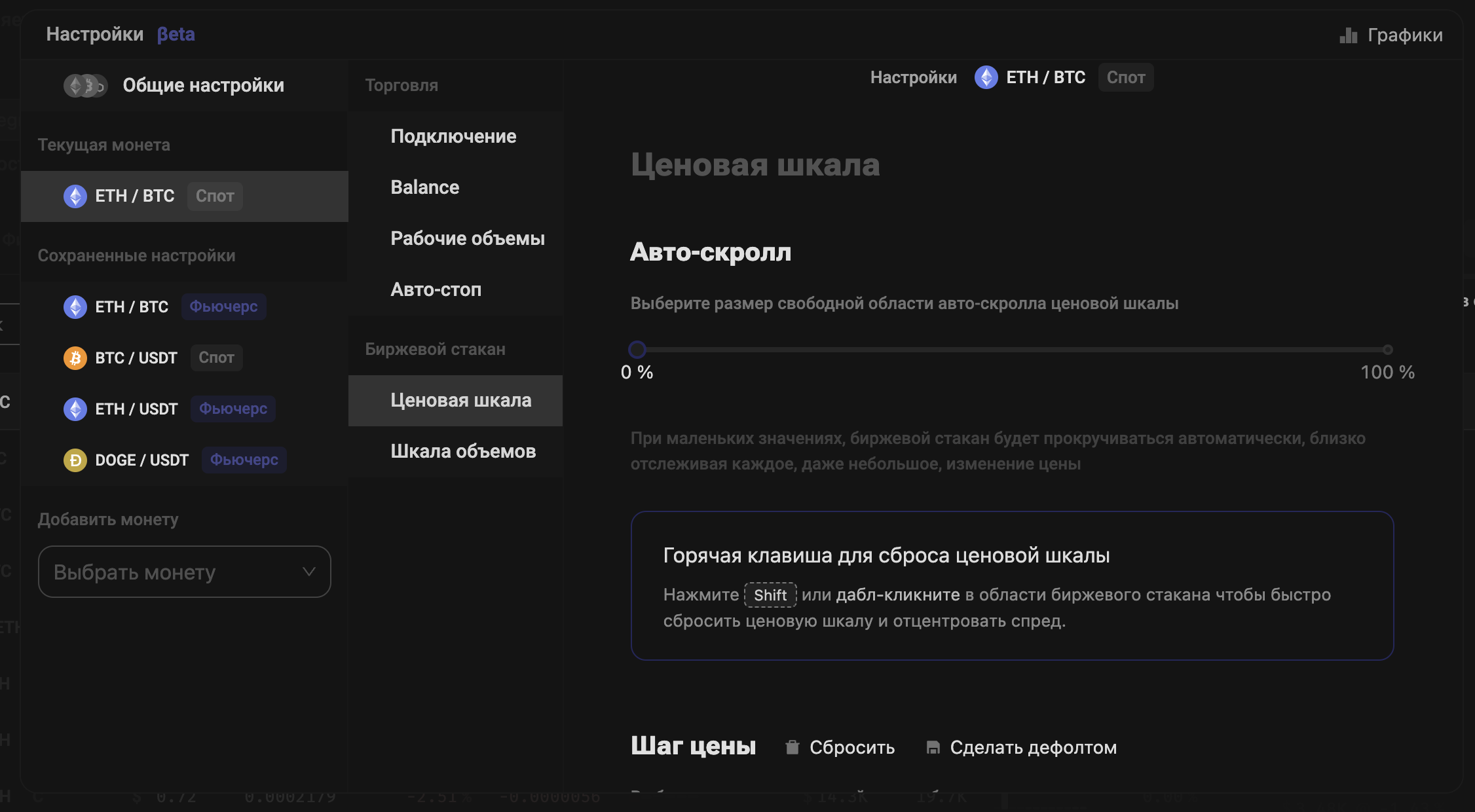The height and width of the screenshot is (812, 1475).
Task: Click the Шаг цены heading
Action: [694, 747]
